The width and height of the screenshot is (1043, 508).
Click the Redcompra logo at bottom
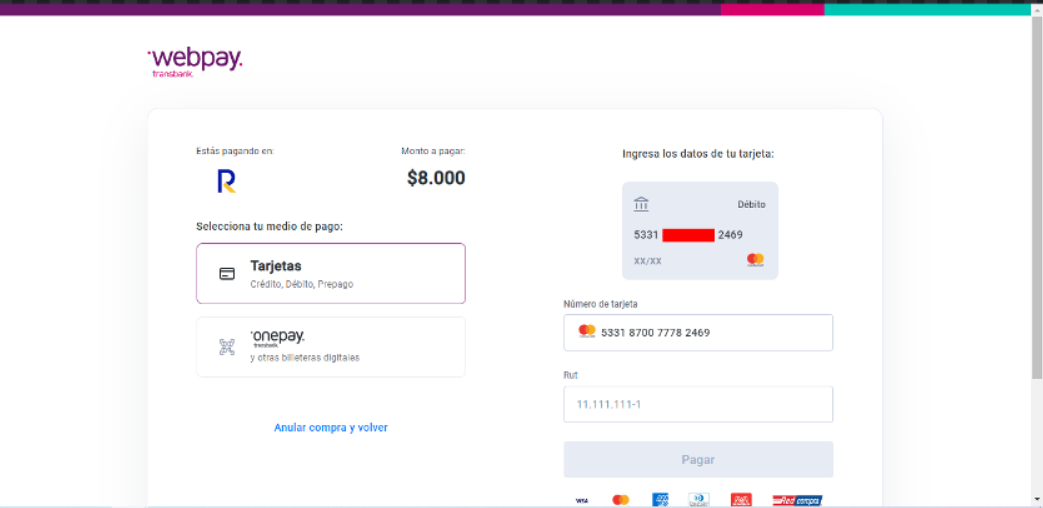(796, 500)
